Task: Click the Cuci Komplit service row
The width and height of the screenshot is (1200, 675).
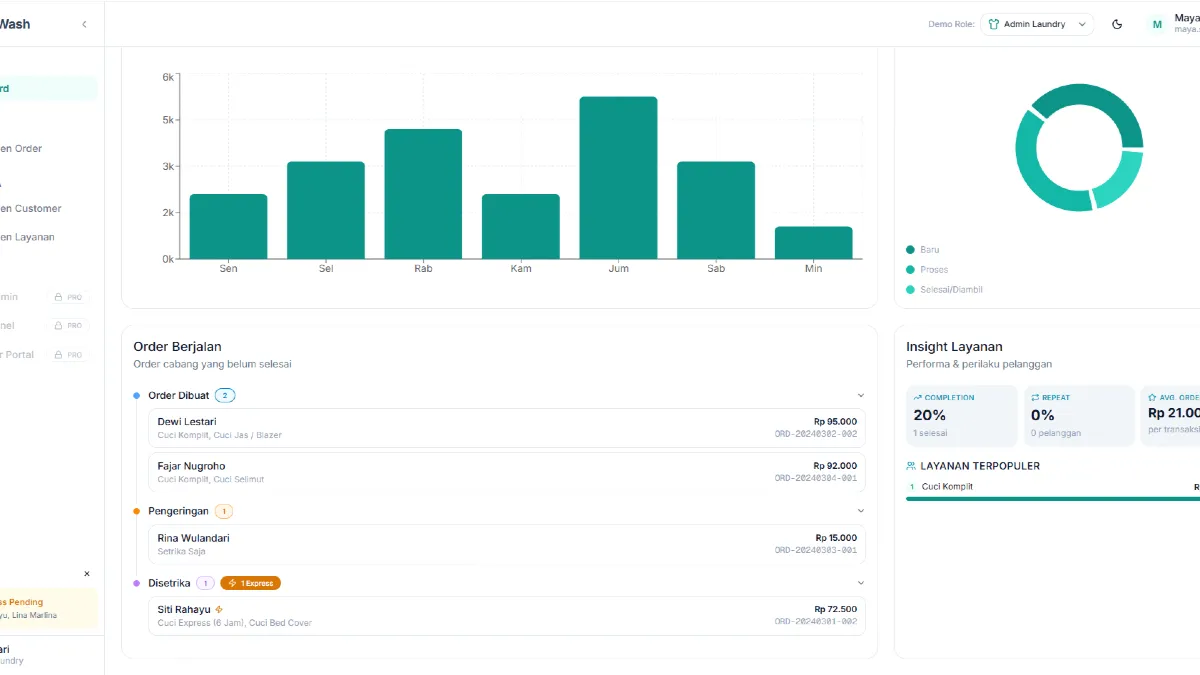Action: 1052,487
